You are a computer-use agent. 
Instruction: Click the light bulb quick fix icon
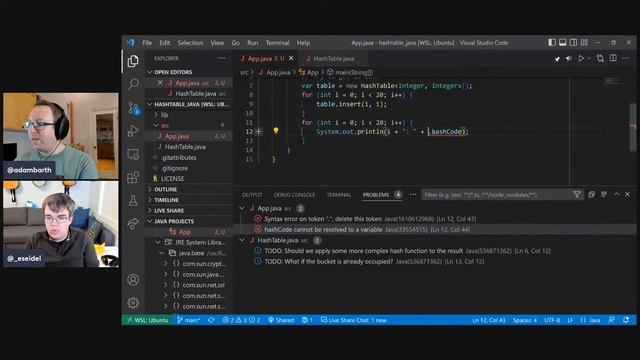[x=276, y=131]
